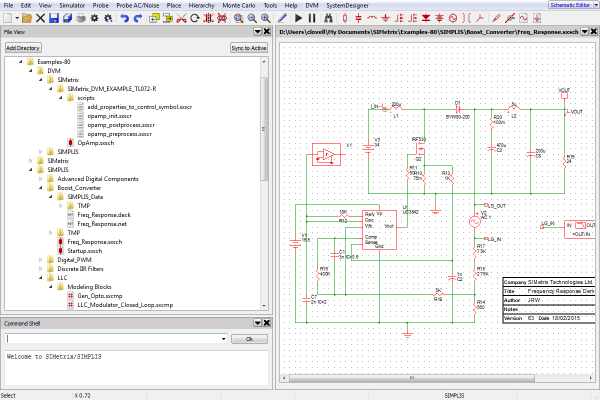
Task: Click the plain gear icon in the toolbar
Action: pos(94,18)
